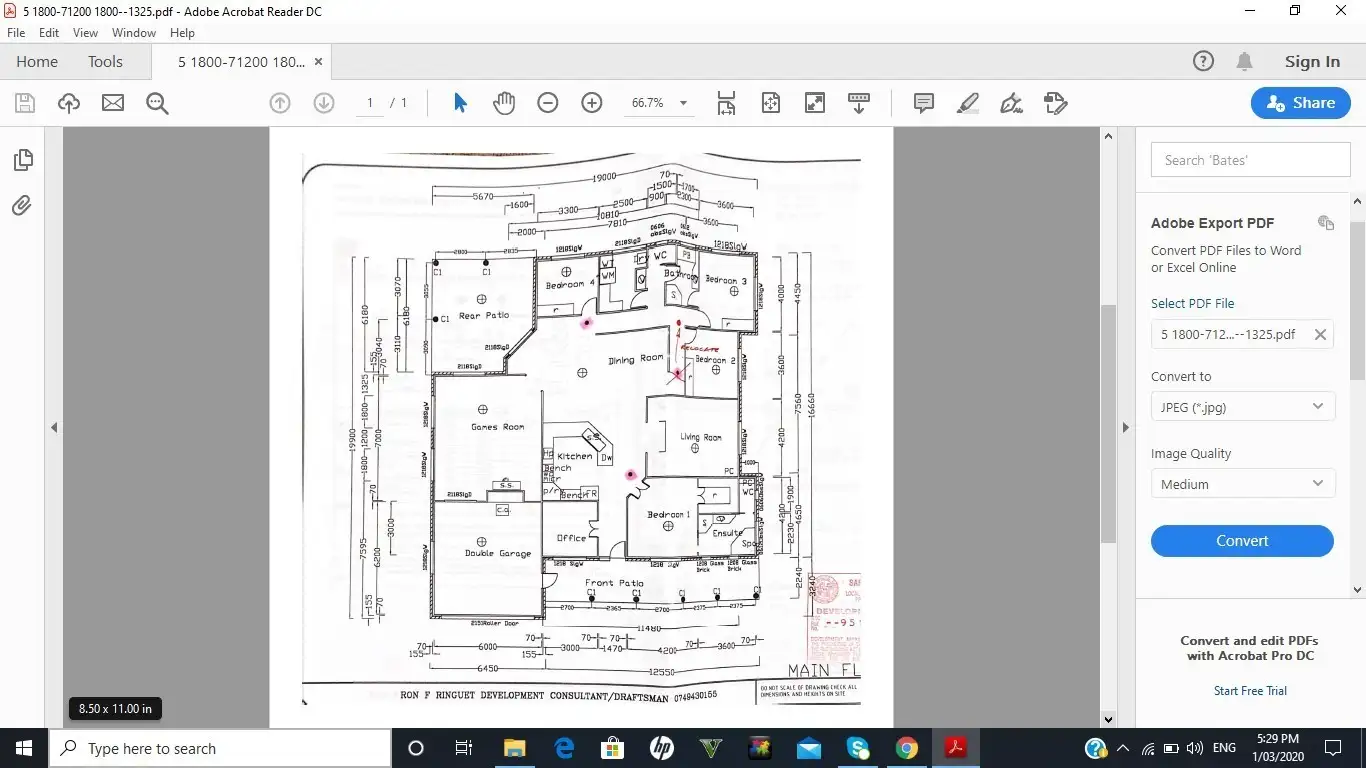Open the Image Quality Medium dropdown
Screen dimensions: 1366x768
coord(1242,484)
